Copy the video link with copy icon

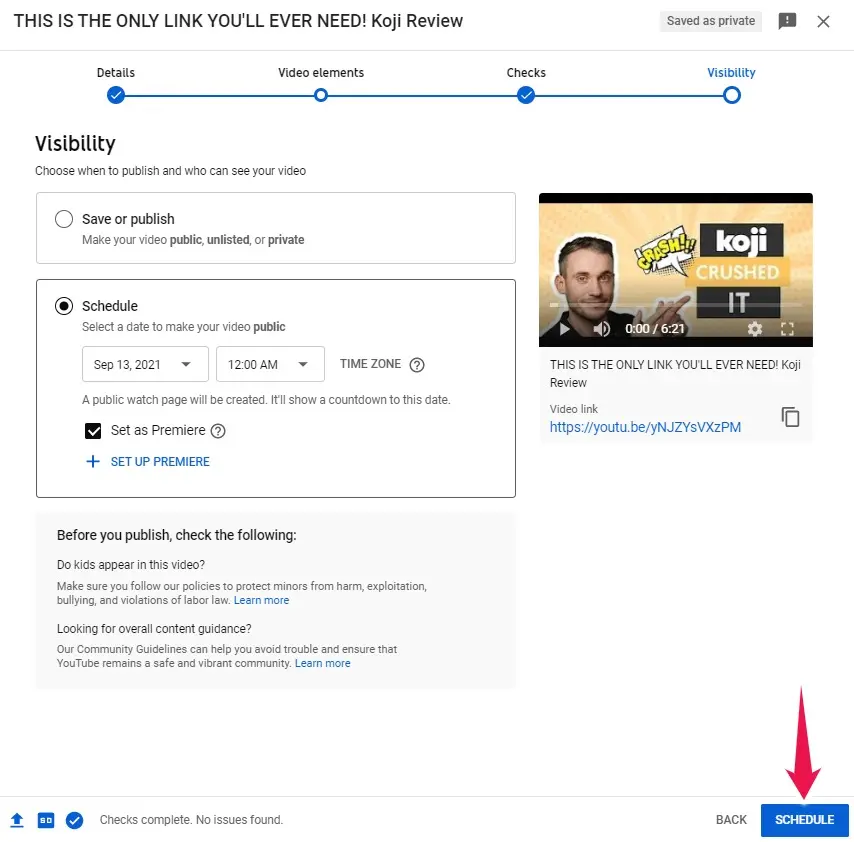790,417
